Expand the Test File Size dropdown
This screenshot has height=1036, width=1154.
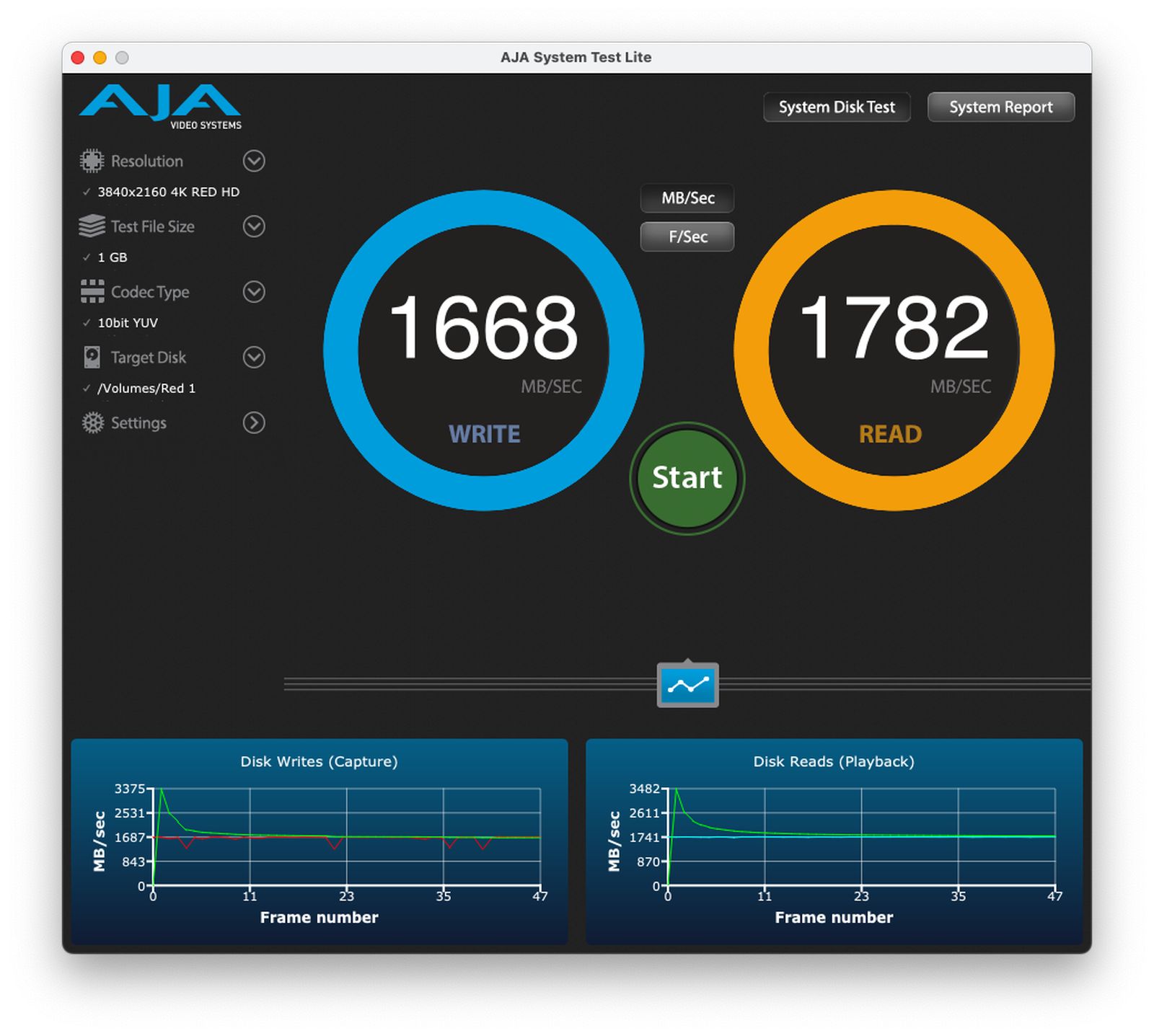(x=254, y=226)
